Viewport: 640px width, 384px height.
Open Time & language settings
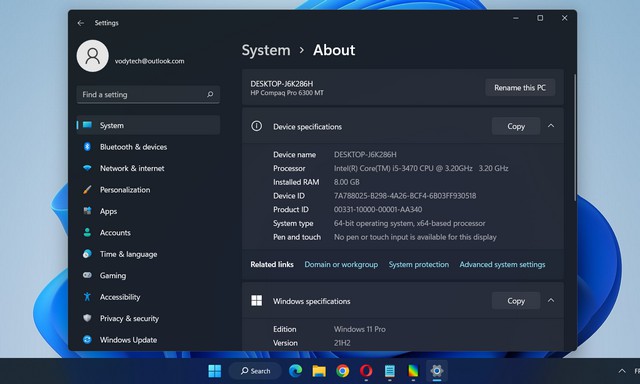148,254
